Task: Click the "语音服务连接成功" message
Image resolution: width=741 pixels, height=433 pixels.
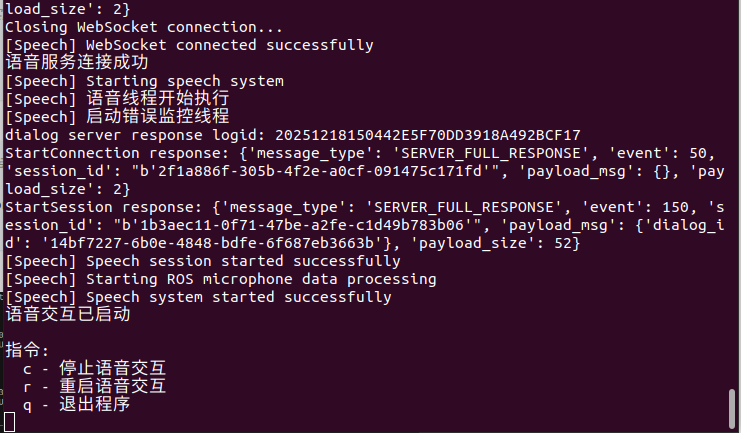Action: 68,62
